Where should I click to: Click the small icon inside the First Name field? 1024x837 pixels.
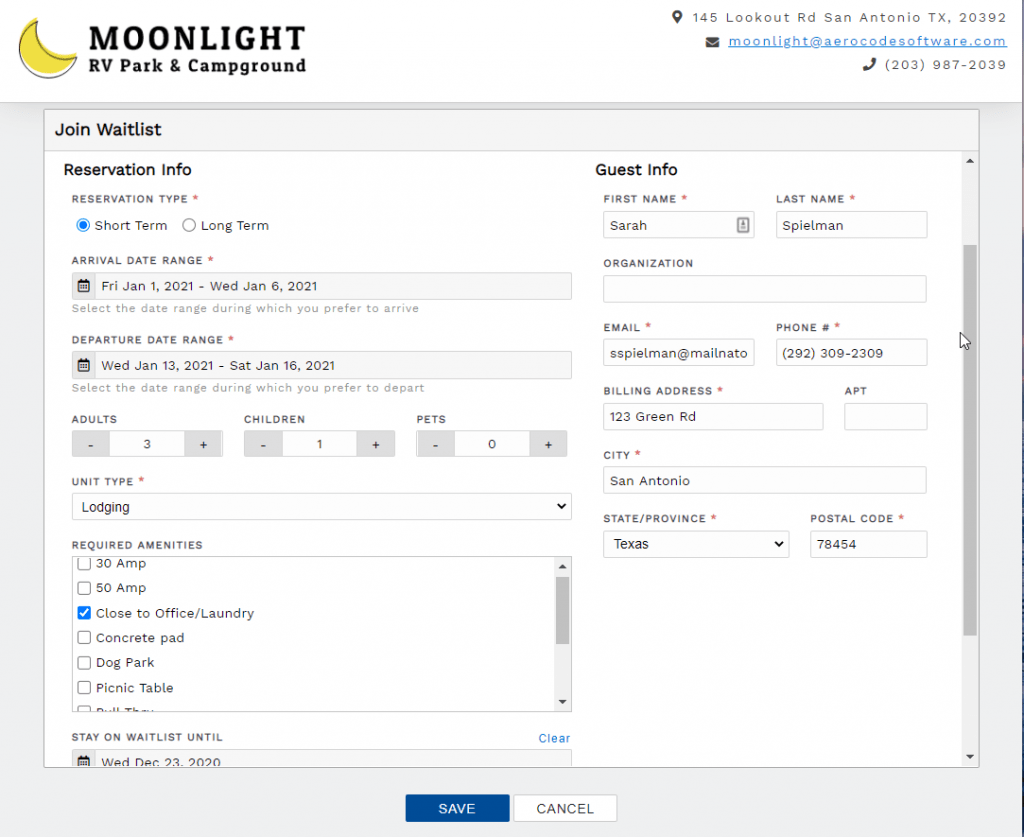742,225
